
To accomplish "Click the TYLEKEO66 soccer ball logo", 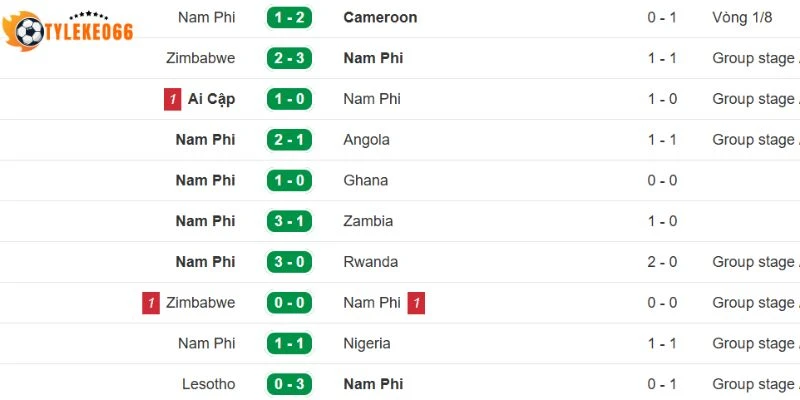I will [30, 35].
